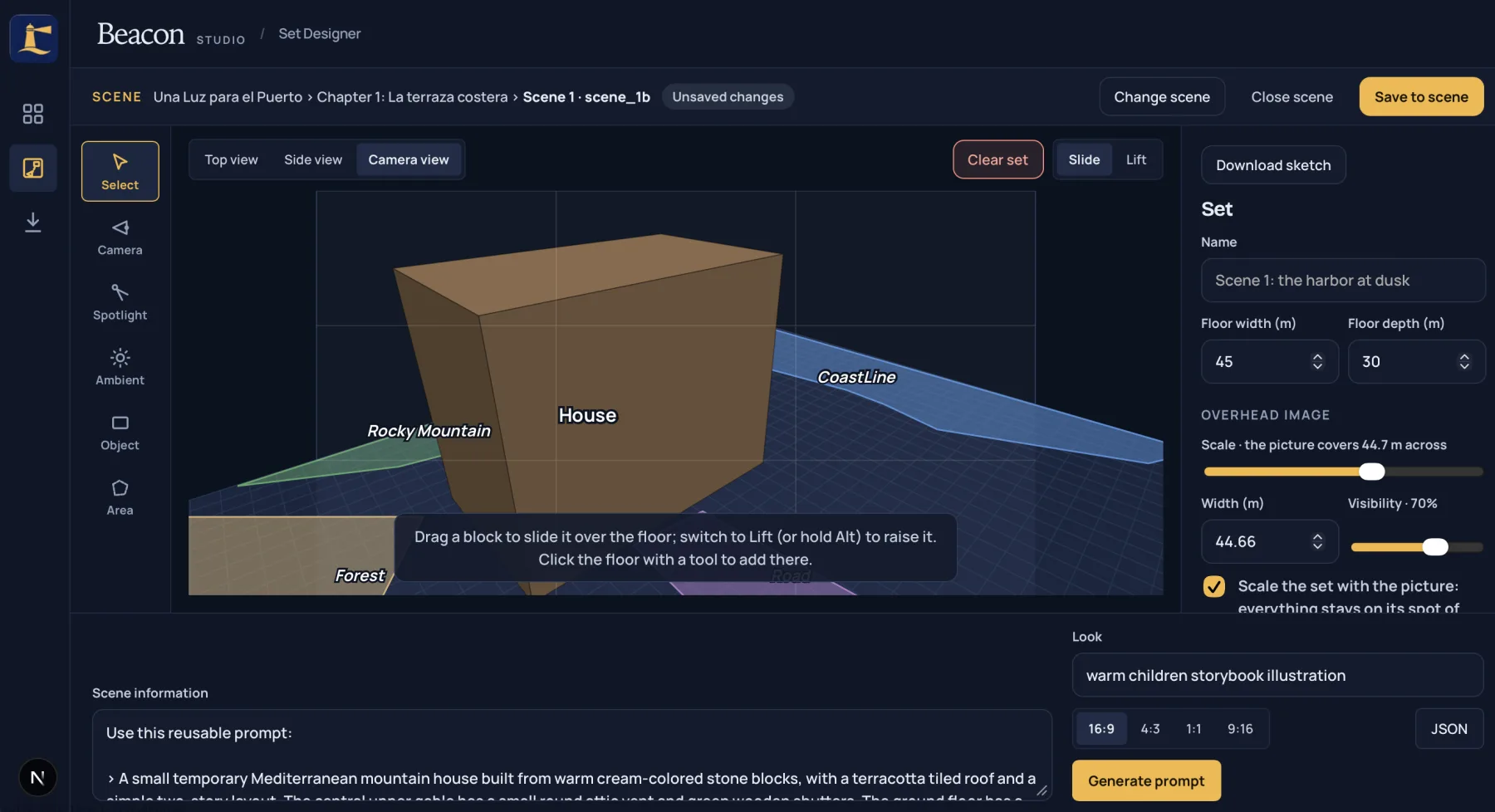Switch to Top view tab
This screenshot has height=812, width=1495.
(232, 159)
